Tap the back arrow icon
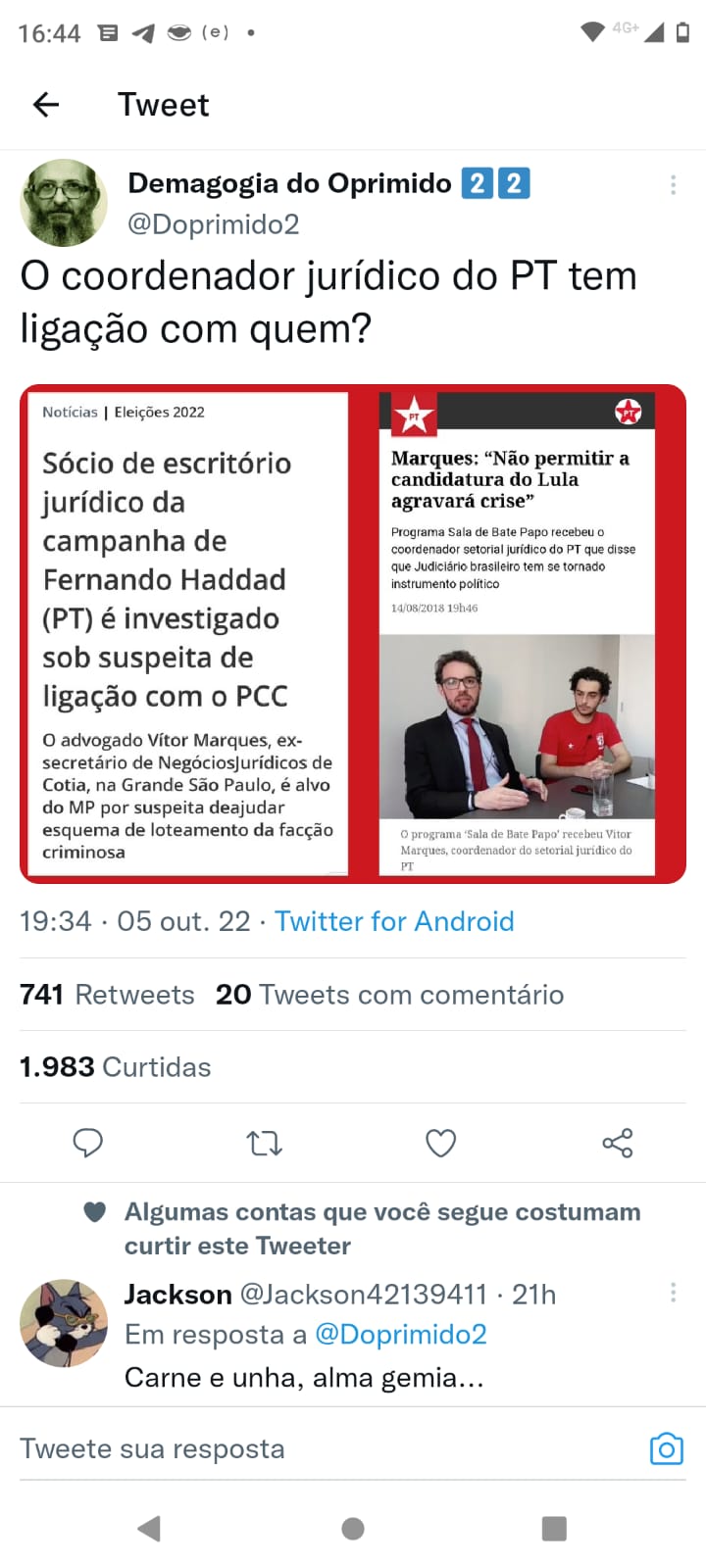The height and width of the screenshot is (1568, 706). pos(46,105)
